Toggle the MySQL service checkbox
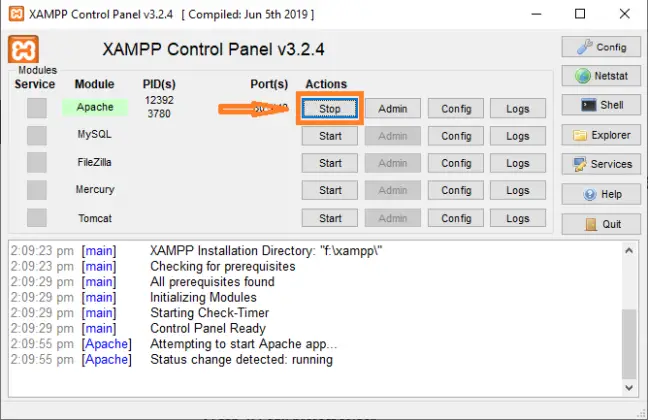648x420 pixels. [x=37, y=136]
